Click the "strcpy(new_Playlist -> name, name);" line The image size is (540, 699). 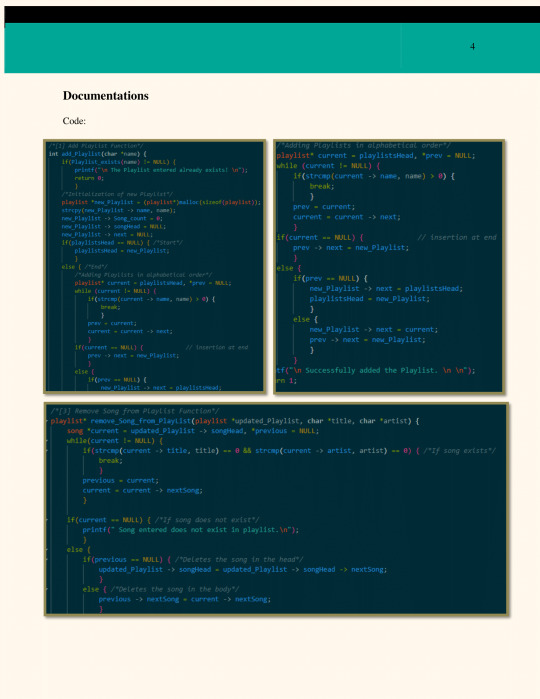(x=119, y=210)
